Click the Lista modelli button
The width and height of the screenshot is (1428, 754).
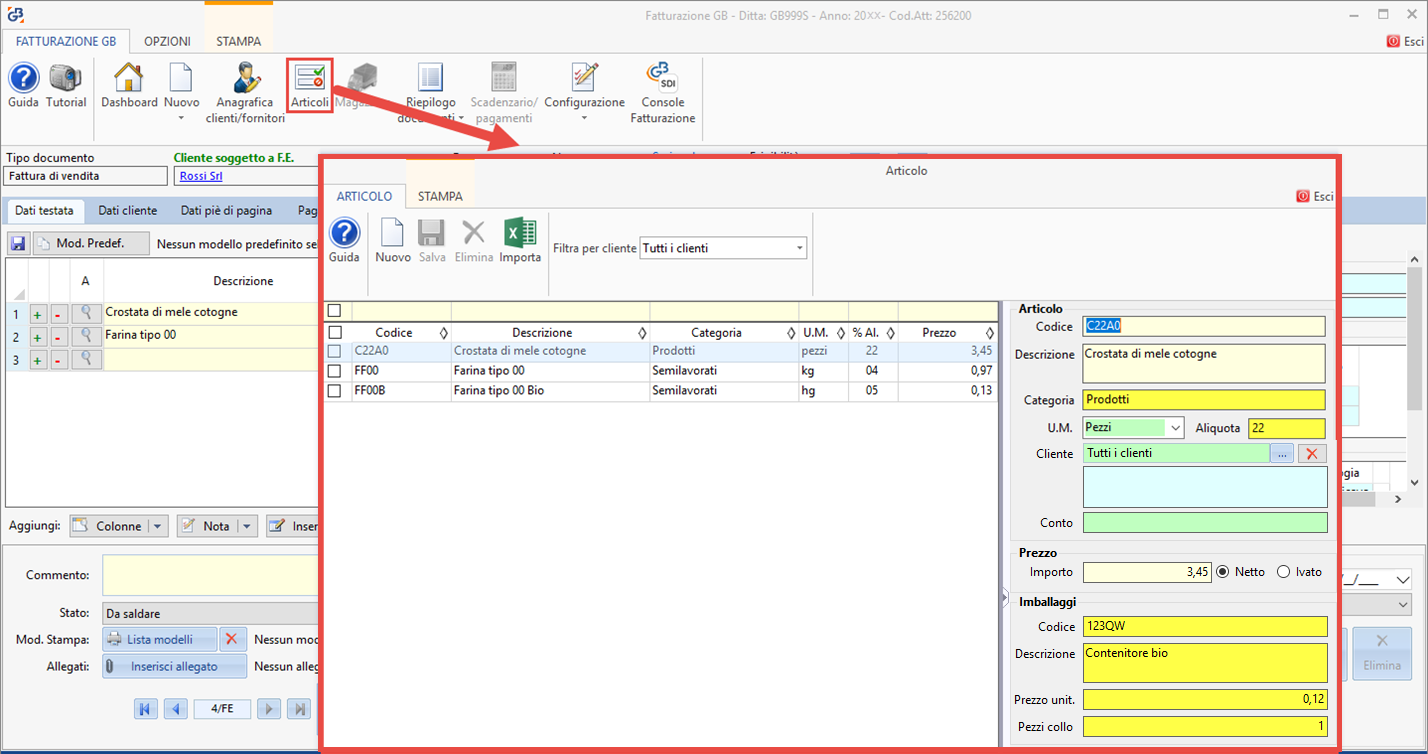point(160,639)
